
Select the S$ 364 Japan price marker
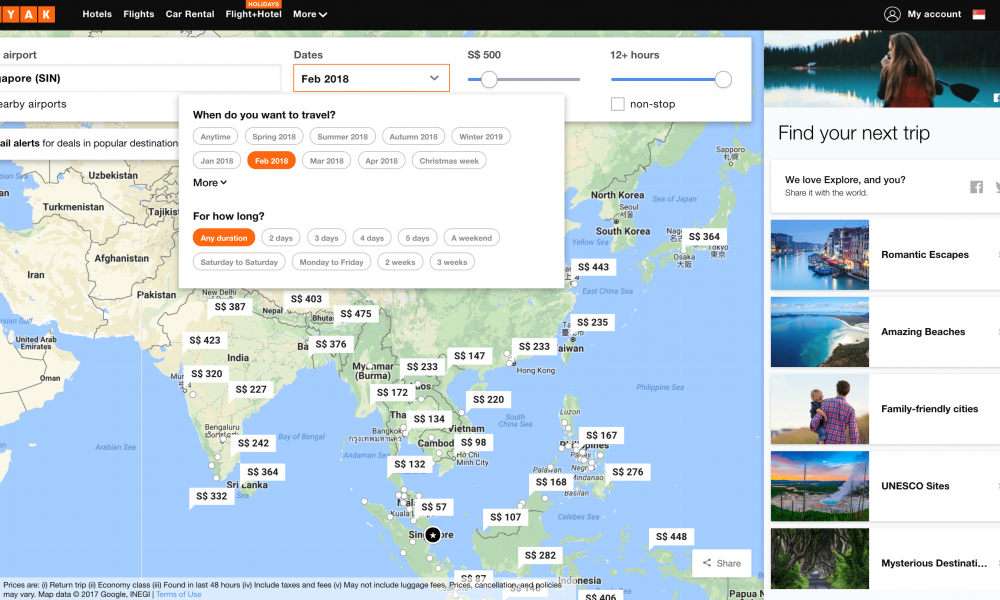[704, 237]
